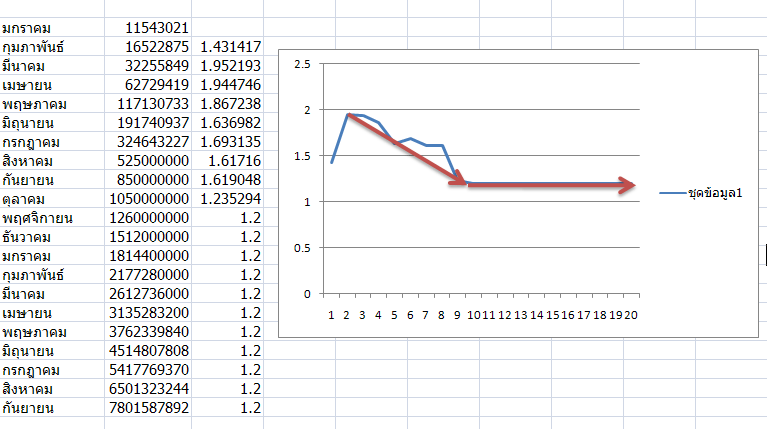
Task: Select the cell with value 525000000
Action: (x=148, y=161)
